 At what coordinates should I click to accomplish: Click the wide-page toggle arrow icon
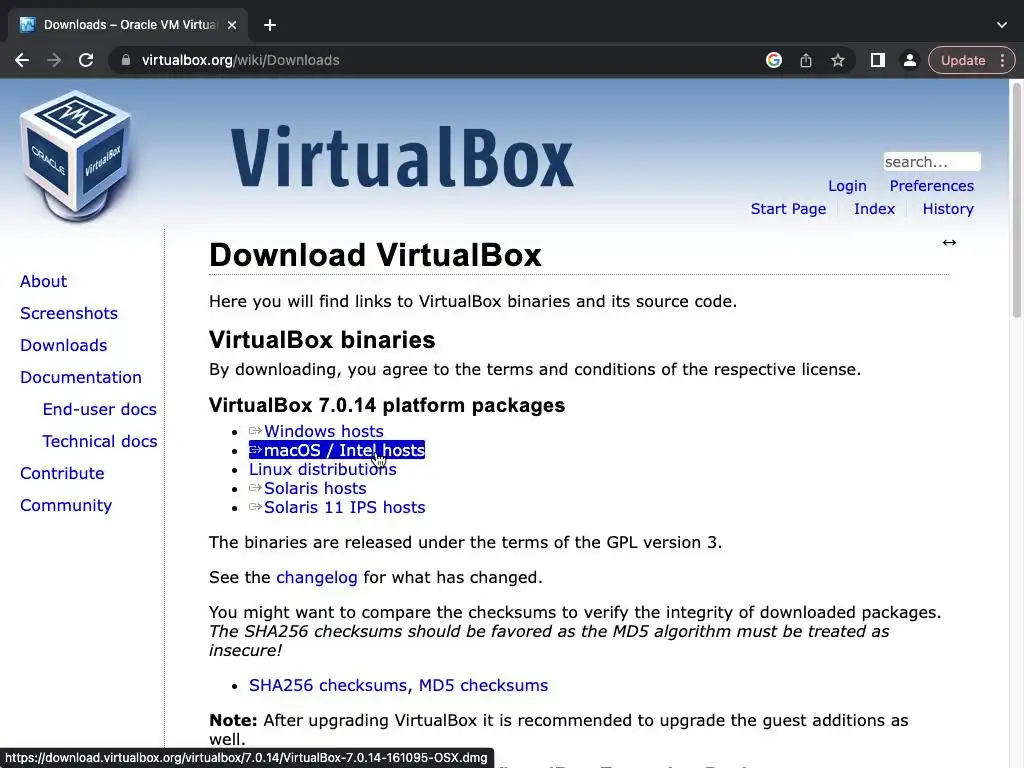point(949,242)
